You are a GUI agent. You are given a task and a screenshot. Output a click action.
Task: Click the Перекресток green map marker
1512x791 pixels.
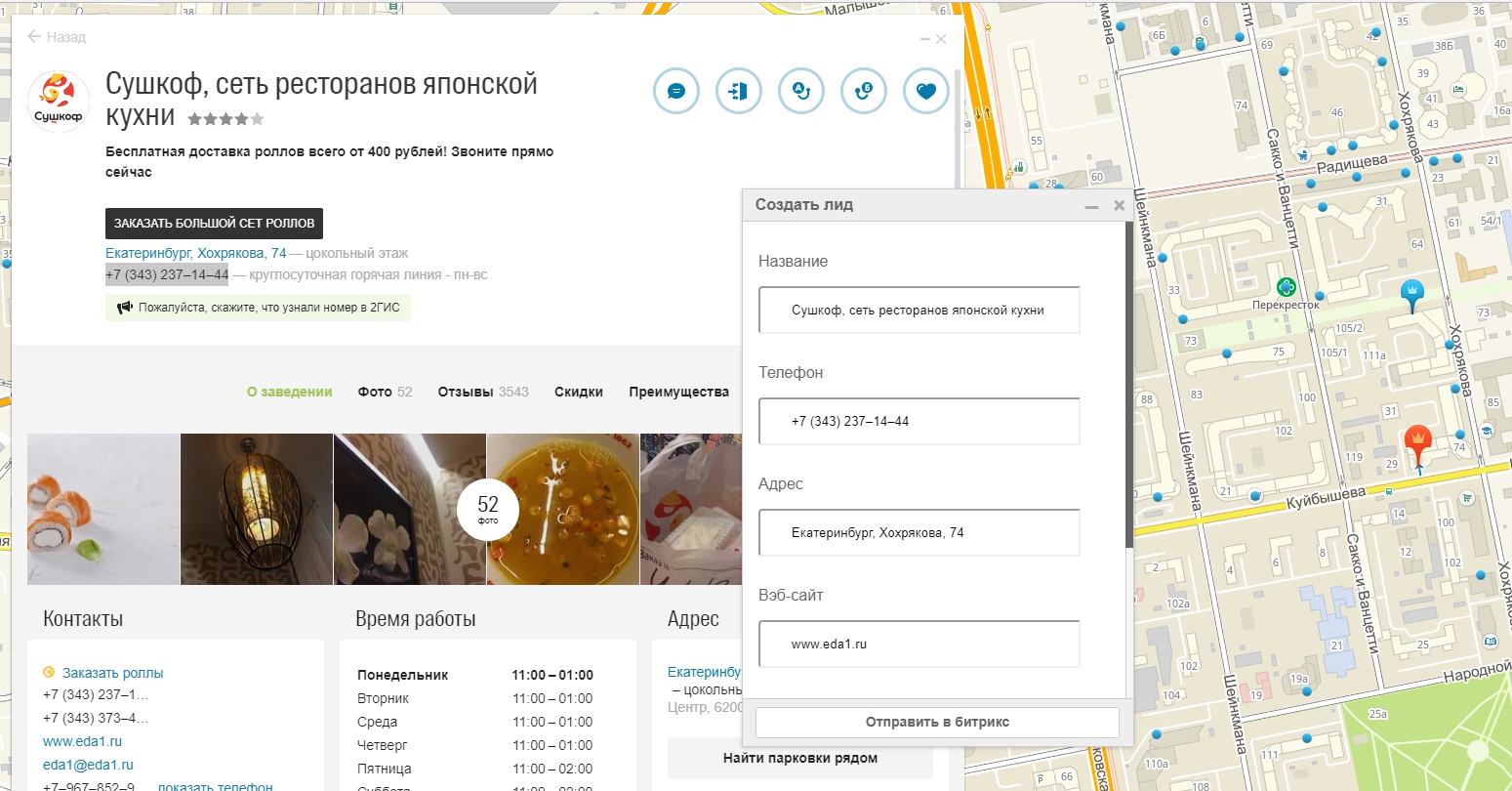(x=1287, y=287)
